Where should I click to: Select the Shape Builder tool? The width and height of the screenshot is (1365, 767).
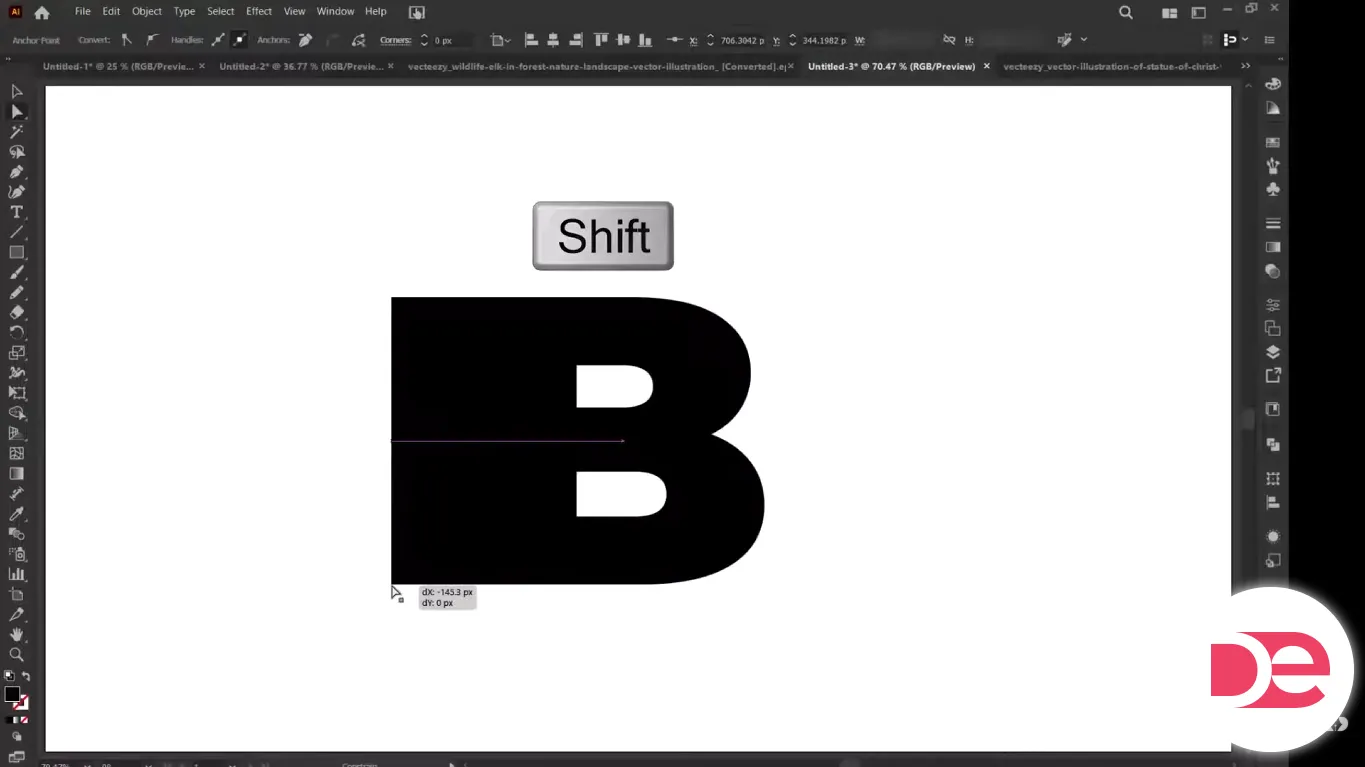[x=17, y=413]
